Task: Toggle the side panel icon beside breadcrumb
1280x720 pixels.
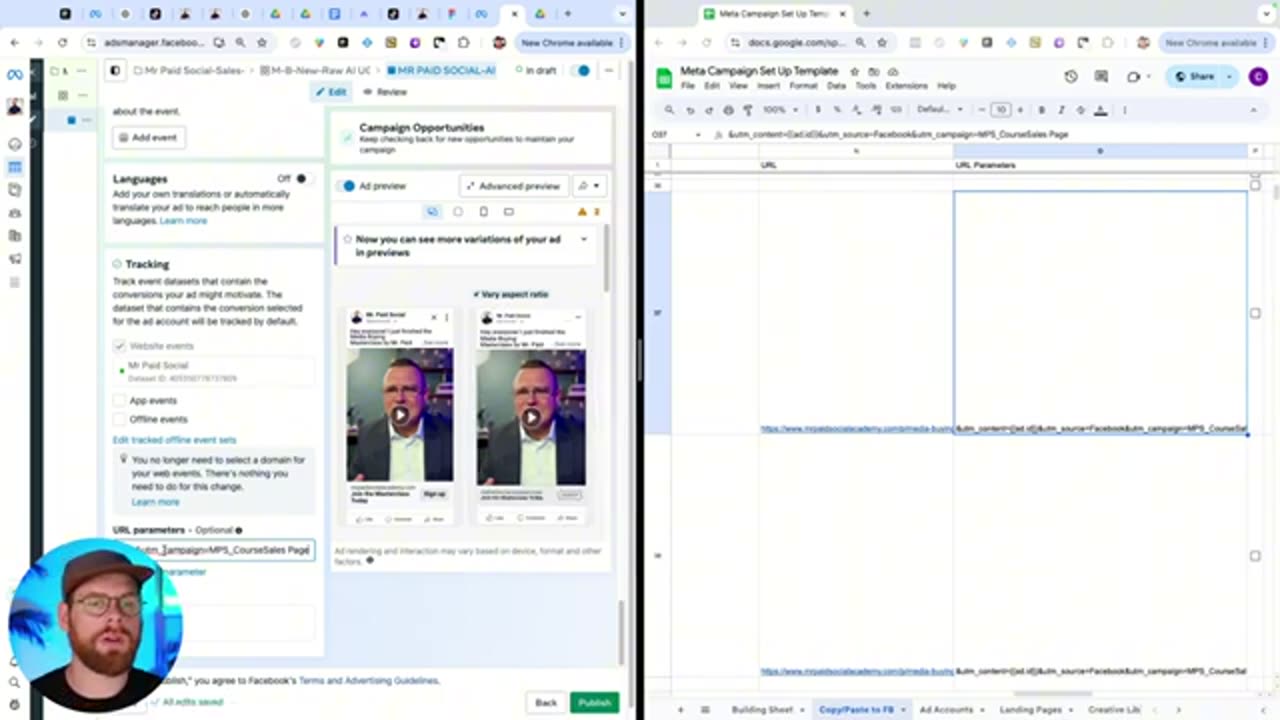Action: [x=115, y=71]
